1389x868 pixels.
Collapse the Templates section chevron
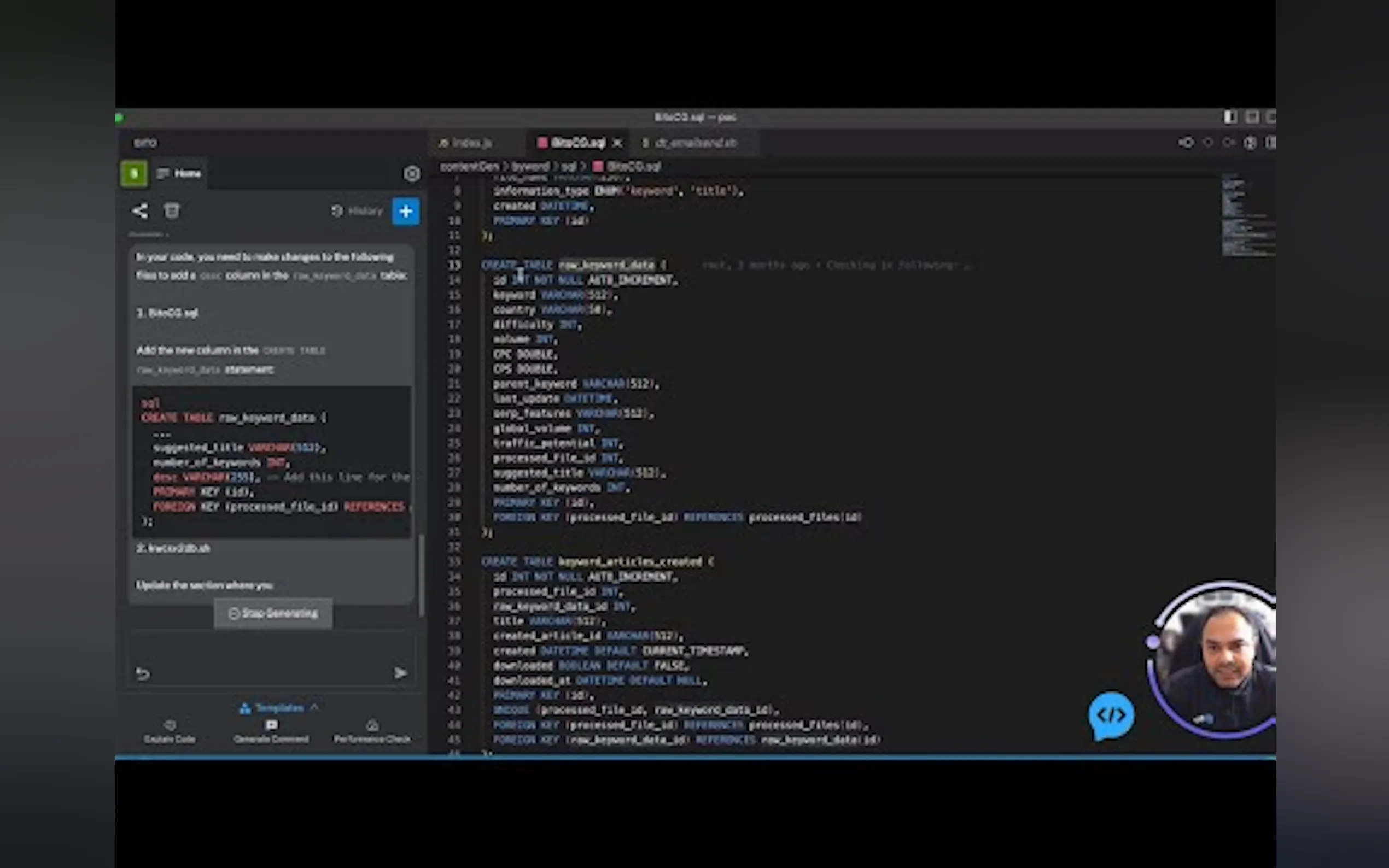click(314, 707)
